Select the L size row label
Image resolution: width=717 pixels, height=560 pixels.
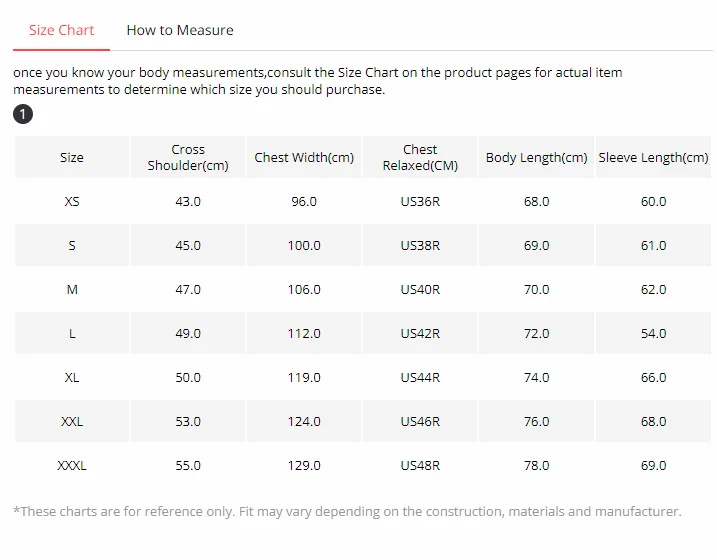point(72,334)
